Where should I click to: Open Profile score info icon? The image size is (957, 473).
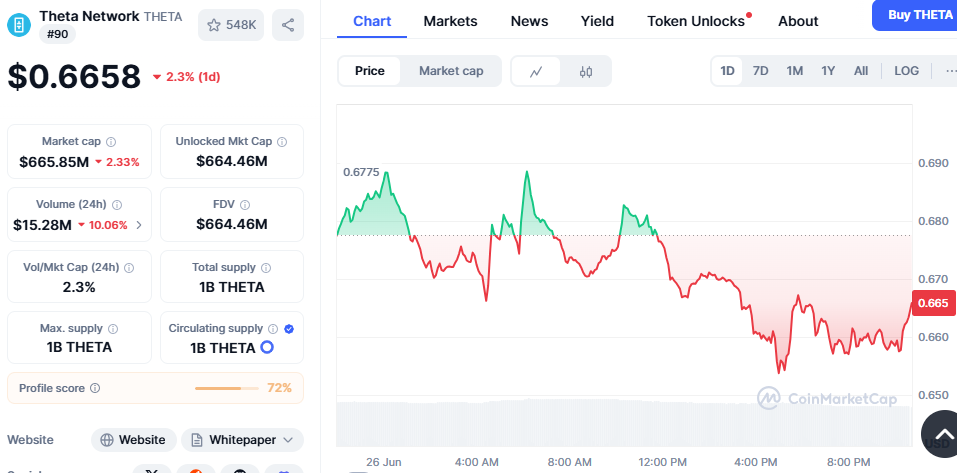tap(95, 388)
